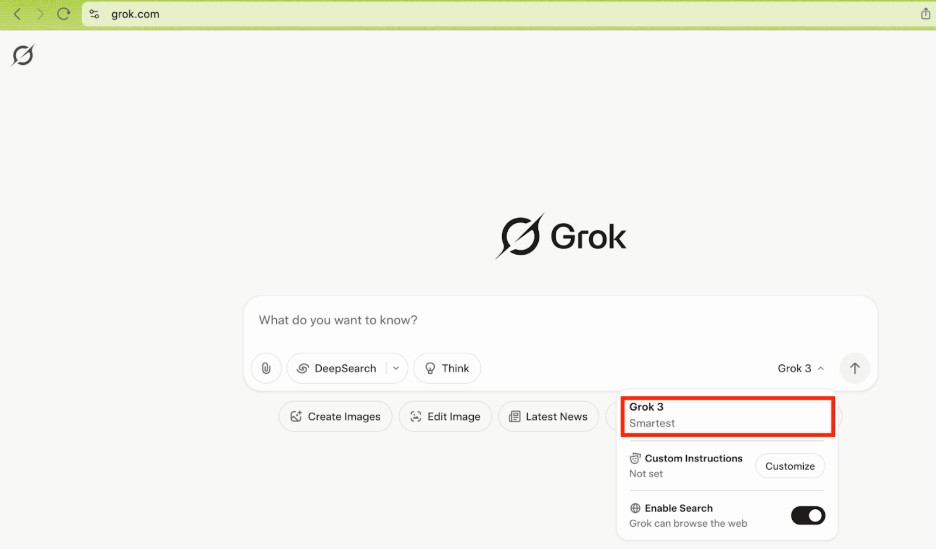Open the Customize instructions button
This screenshot has width=936, height=549.
tap(789, 466)
